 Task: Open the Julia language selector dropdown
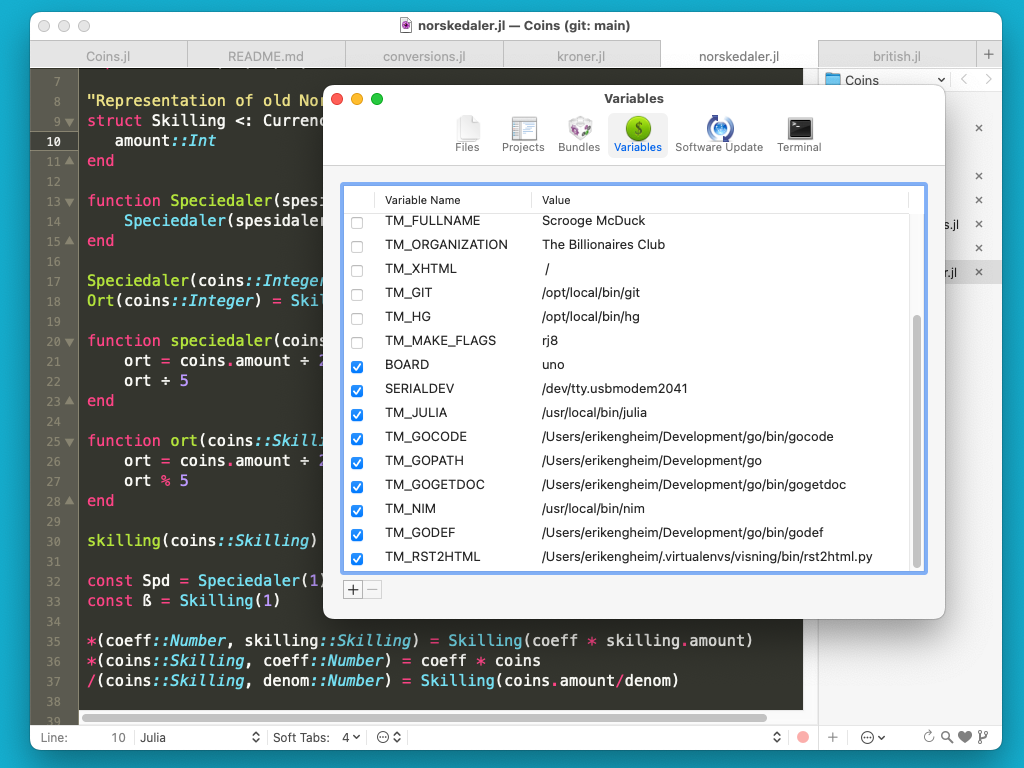200,737
